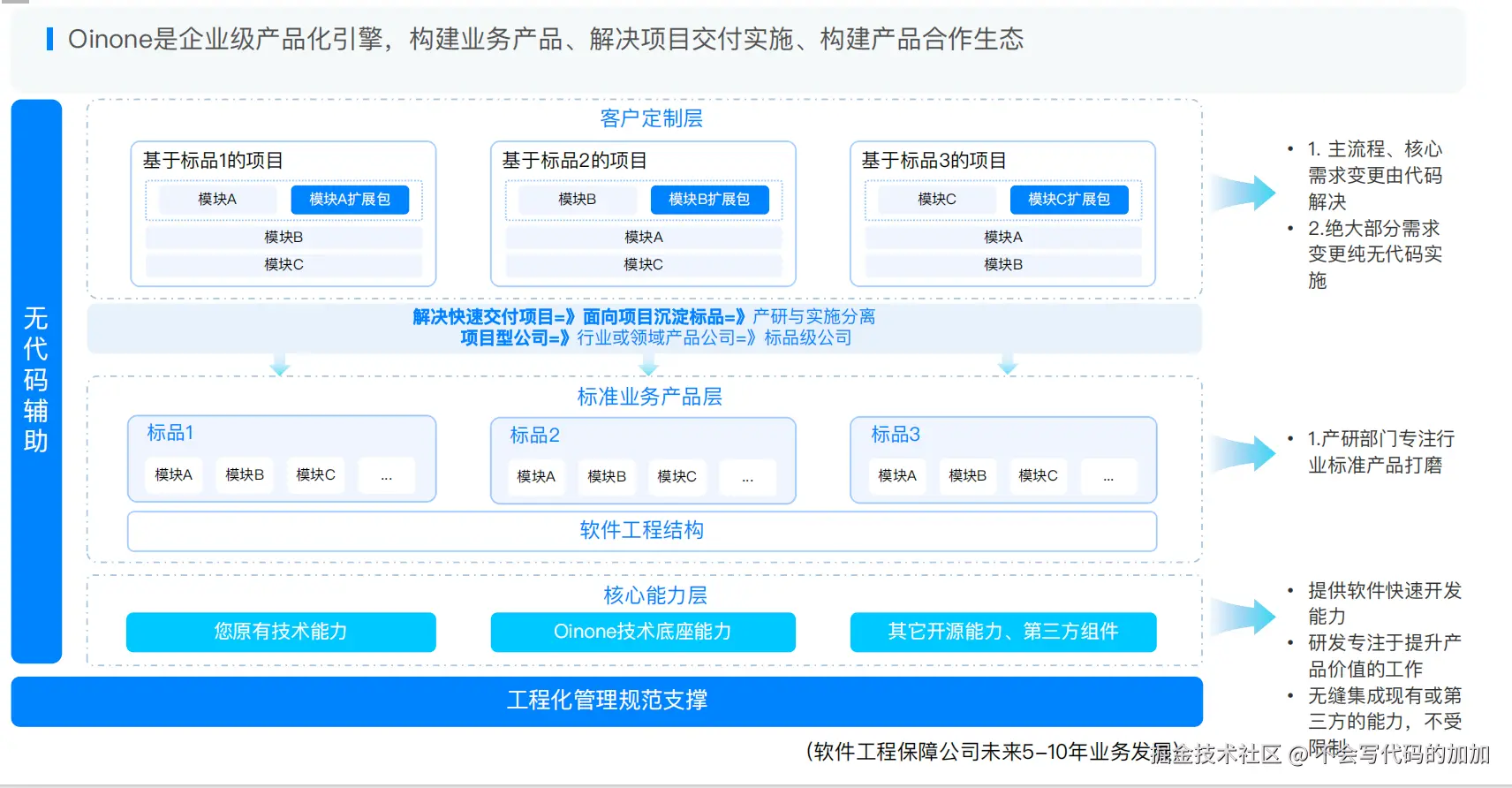Click 模块B chip inside 标品3
Viewport: 1512px width, 788px height.
967,476
